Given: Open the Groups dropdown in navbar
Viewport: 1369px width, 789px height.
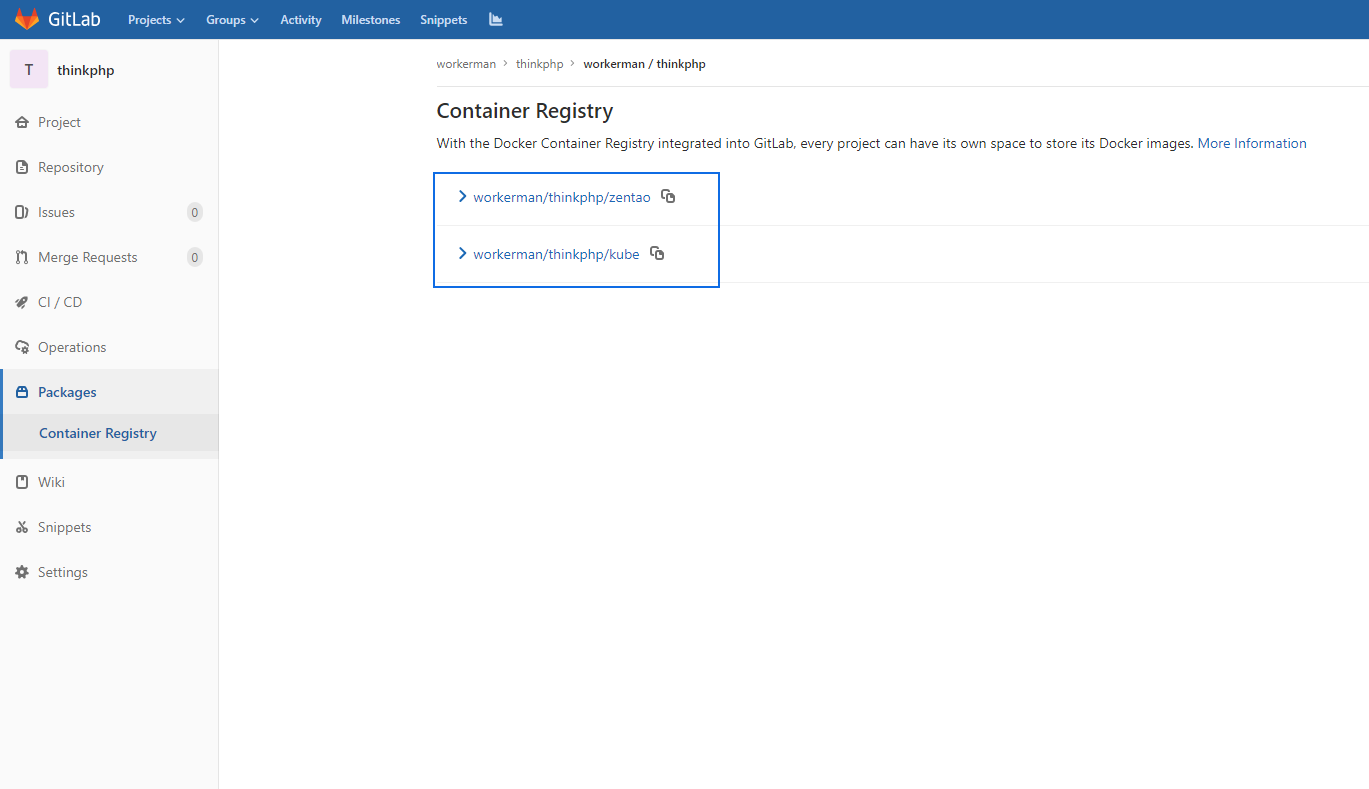Looking at the screenshot, I should pos(232,19).
